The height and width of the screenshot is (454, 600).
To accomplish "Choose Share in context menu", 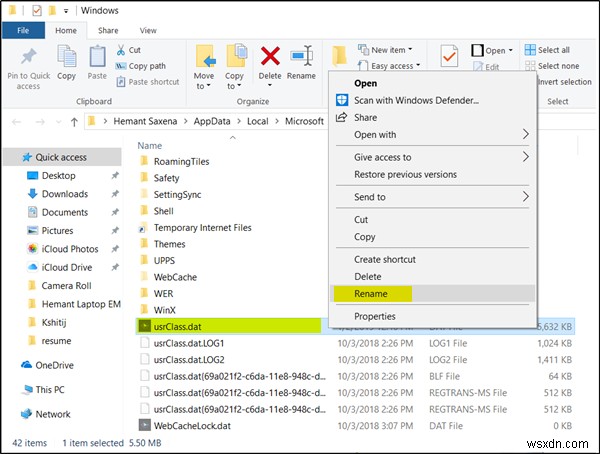I will tap(433, 118).
